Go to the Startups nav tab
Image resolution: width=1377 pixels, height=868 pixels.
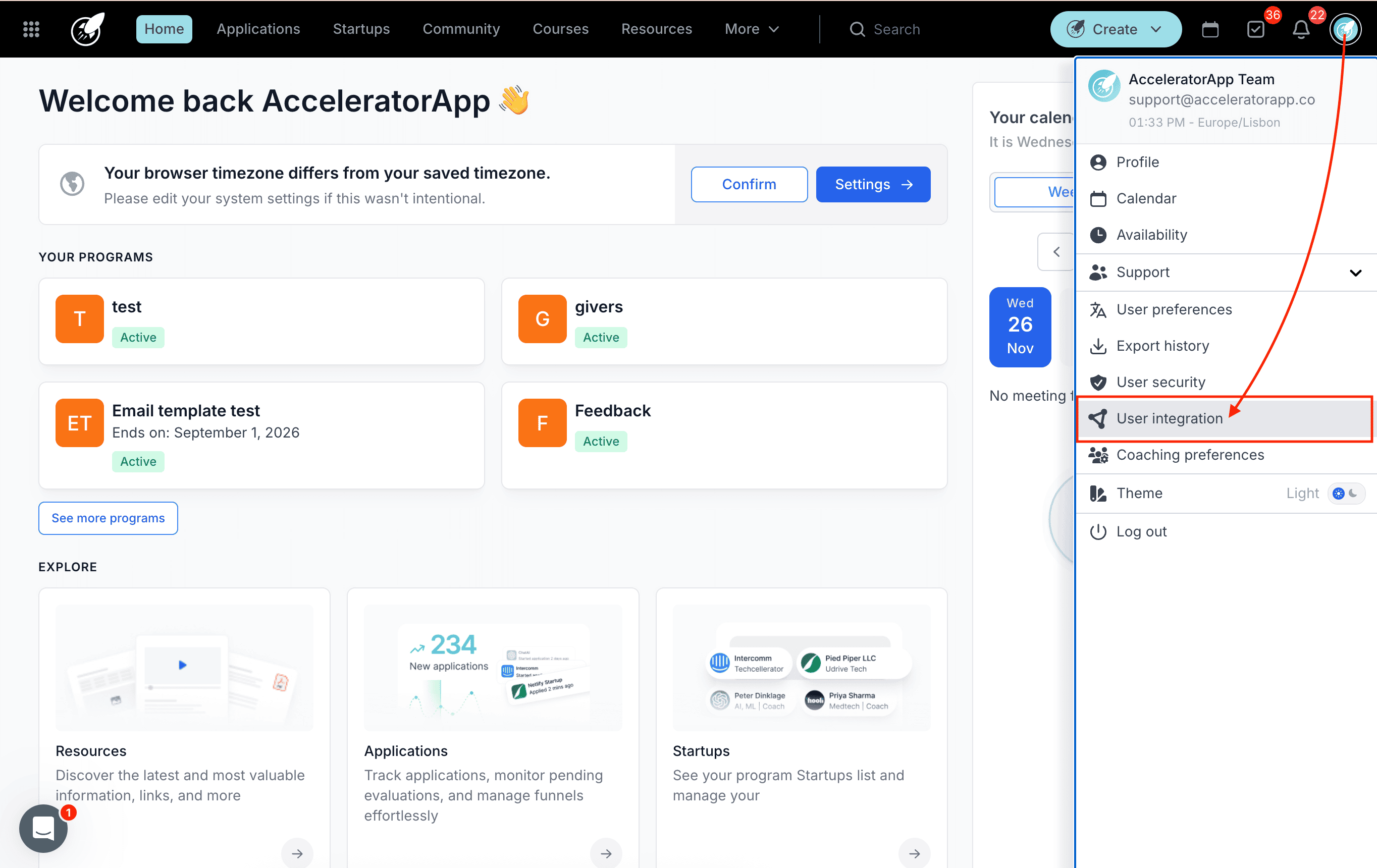click(361, 29)
